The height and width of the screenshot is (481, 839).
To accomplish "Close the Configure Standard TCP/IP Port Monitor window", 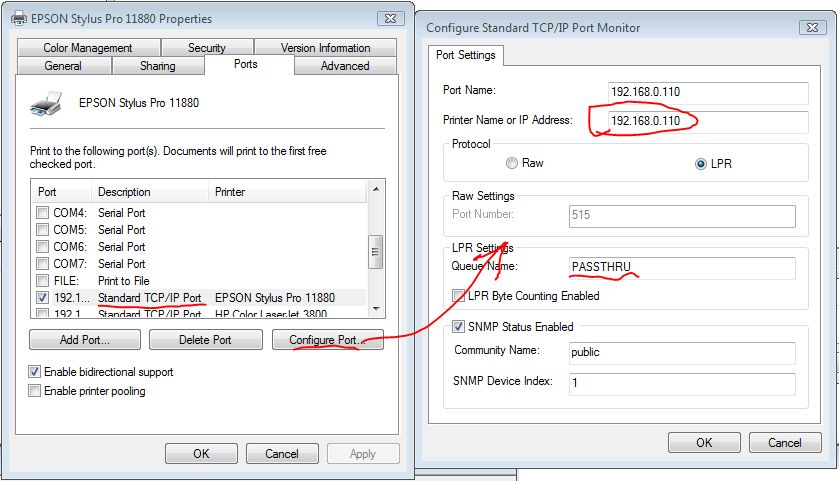I will (812, 27).
